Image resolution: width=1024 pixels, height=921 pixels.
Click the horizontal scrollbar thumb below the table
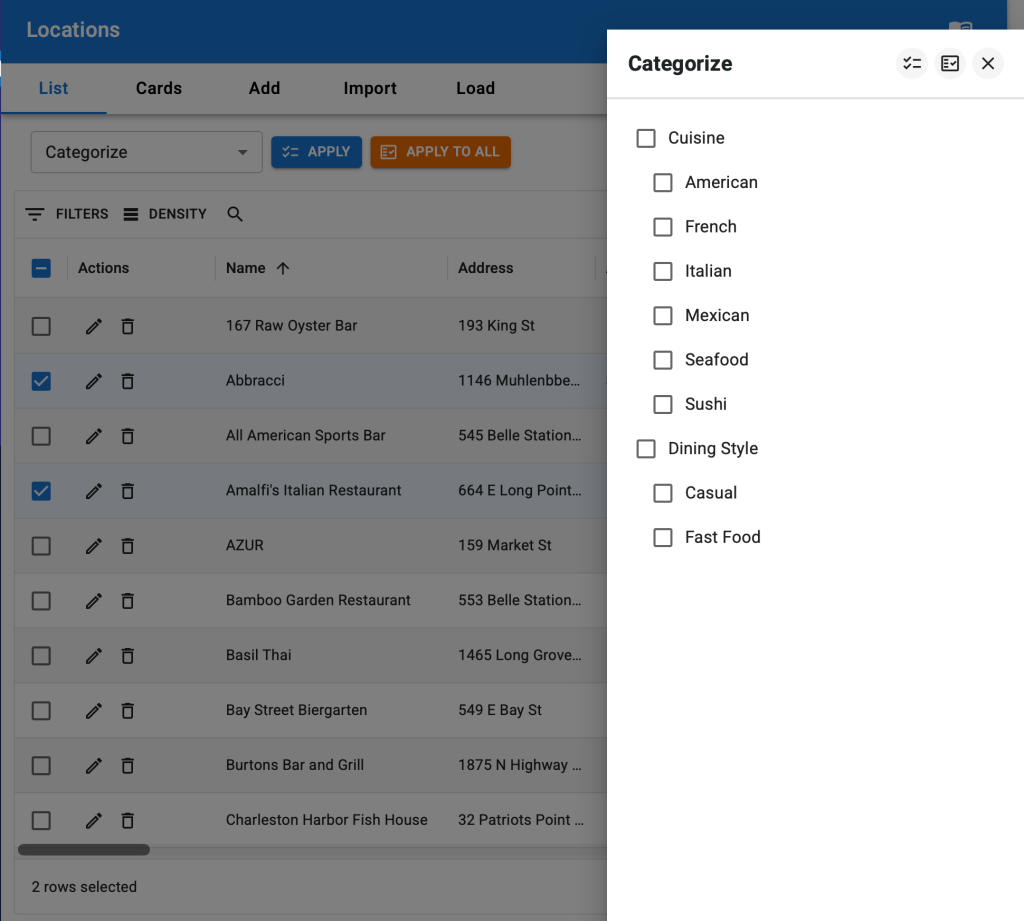click(84, 850)
